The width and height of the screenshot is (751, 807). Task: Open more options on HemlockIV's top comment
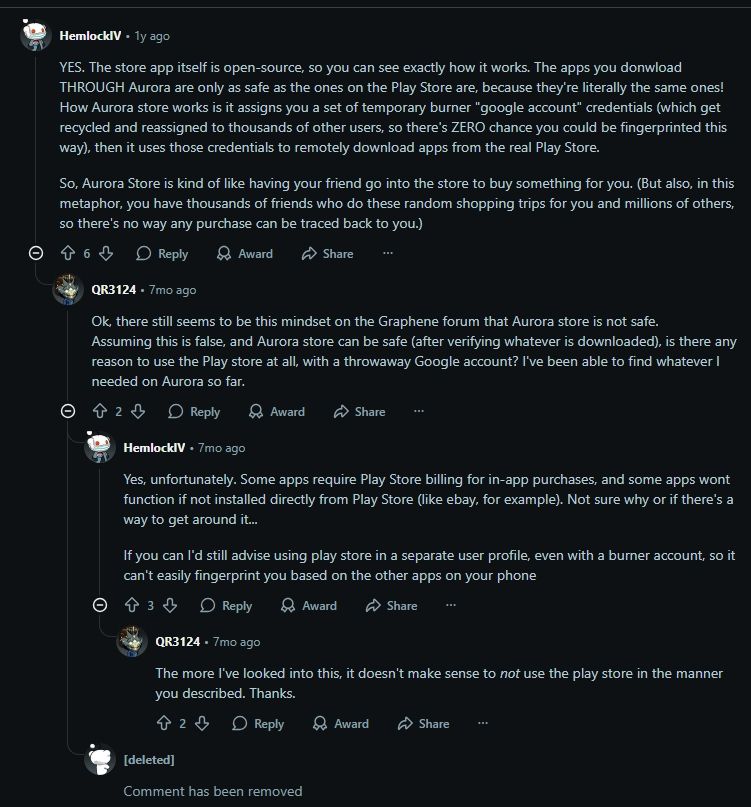click(388, 254)
